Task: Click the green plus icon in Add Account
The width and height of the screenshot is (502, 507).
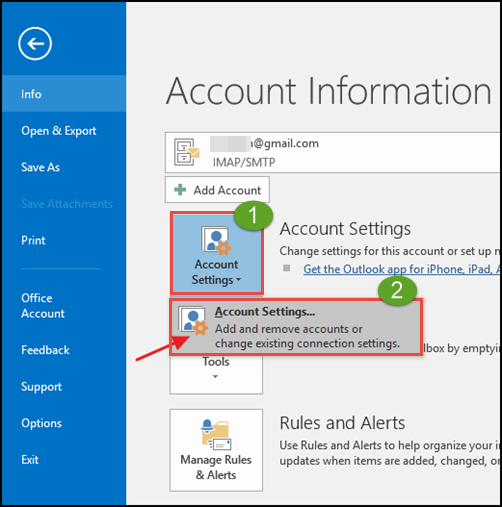Action: click(x=180, y=190)
